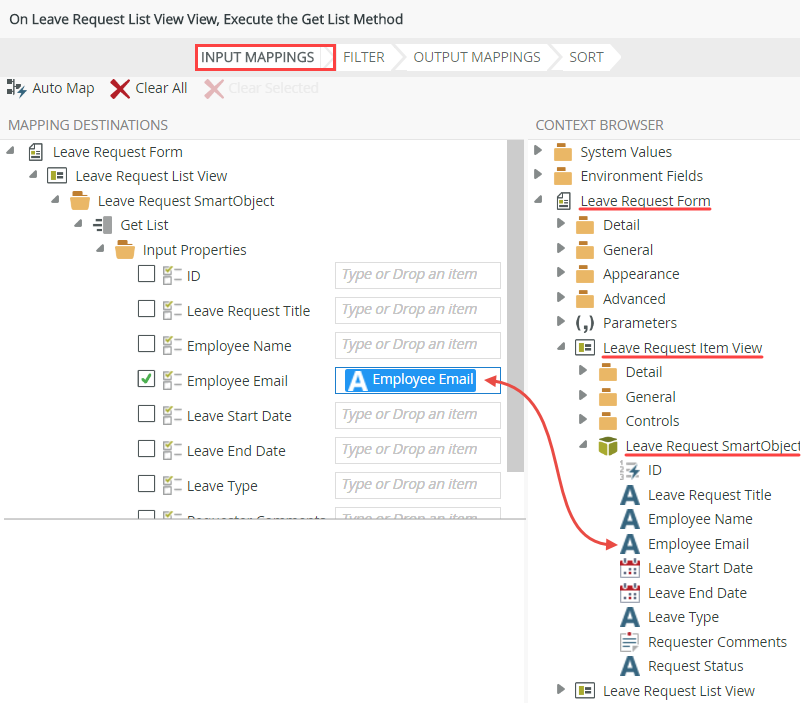The width and height of the screenshot is (802, 703).
Task: Select the Get List method icon
Action: tap(104, 225)
